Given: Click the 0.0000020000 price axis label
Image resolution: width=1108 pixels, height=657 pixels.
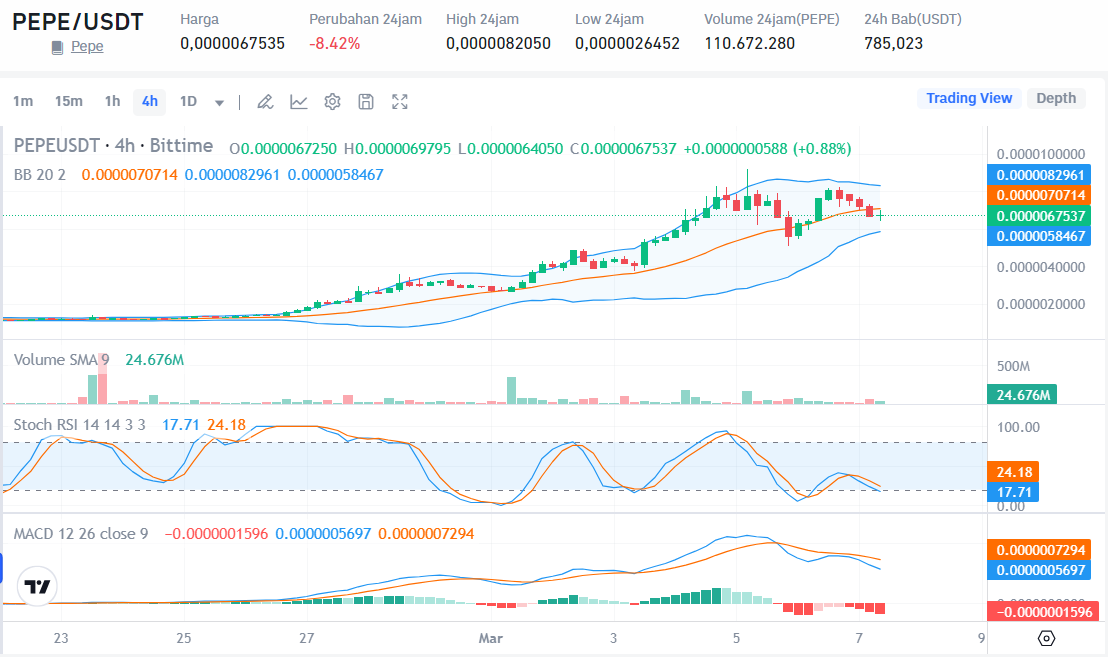Looking at the screenshot, I should 1041,304.
